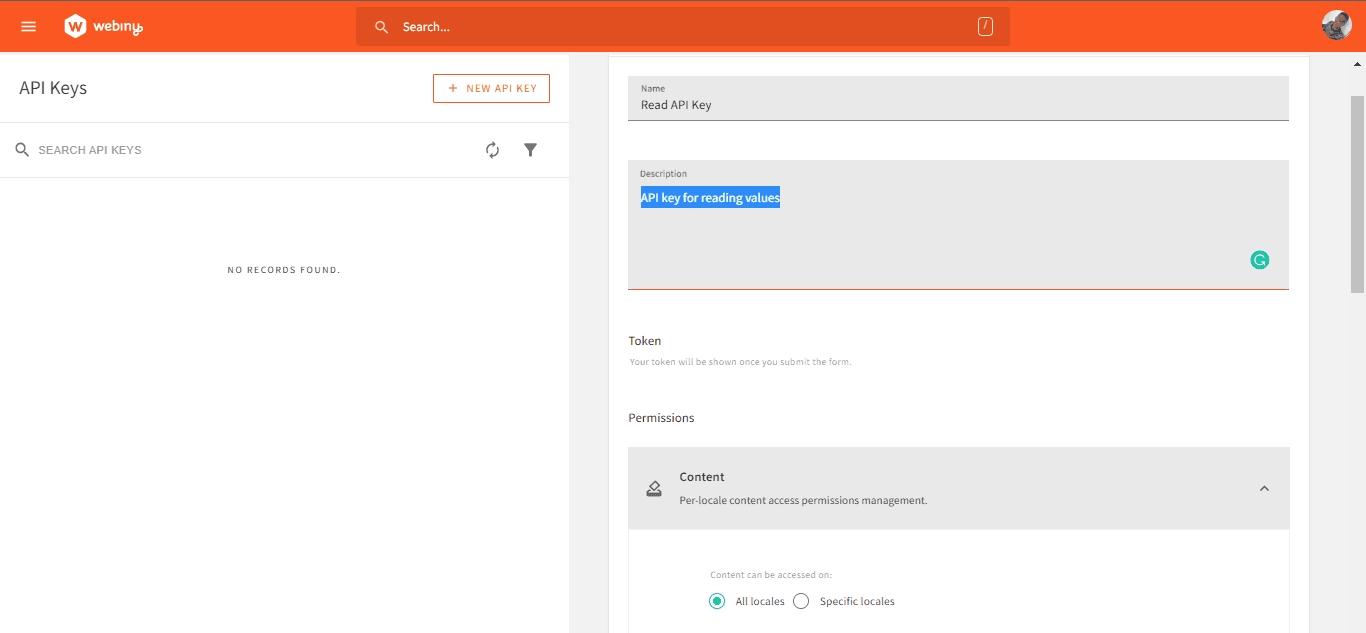Select the All locales radio button
Image resolution: width=1366 pixels, height=633 pixels.
click(x=716, y=601)
